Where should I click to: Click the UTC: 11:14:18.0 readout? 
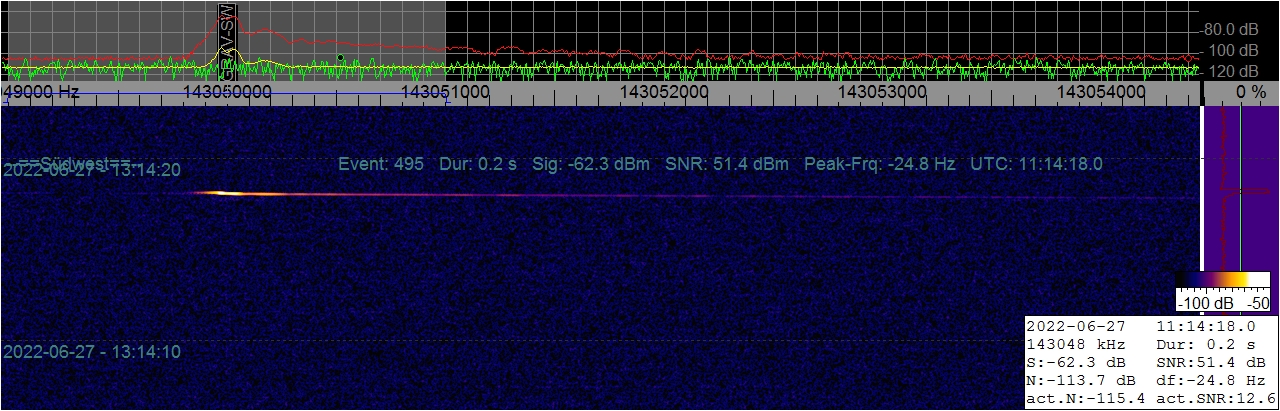[1037, 164]
